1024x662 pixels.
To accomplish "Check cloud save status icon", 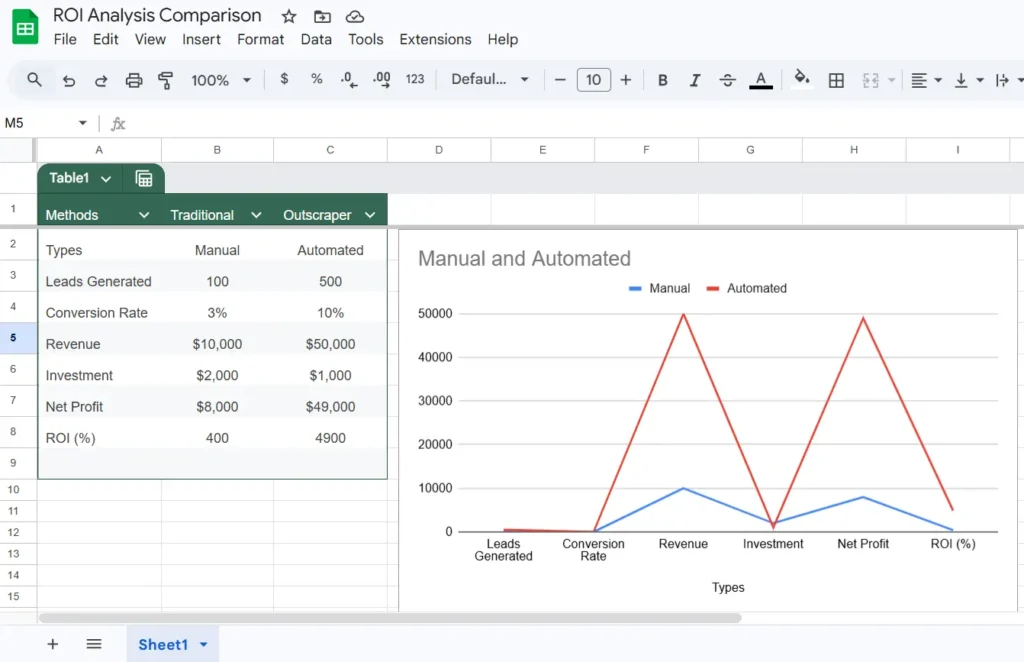I will (355, 16).
